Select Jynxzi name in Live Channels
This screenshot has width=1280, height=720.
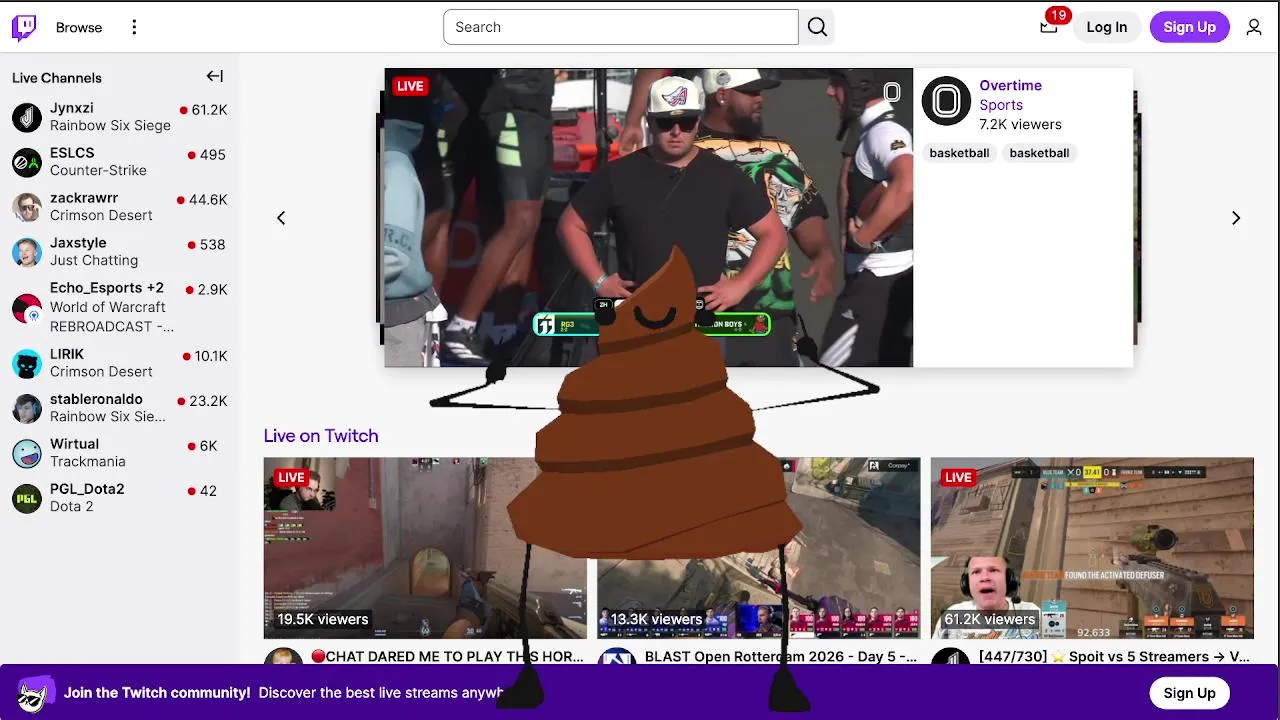(x=72, y=108)
